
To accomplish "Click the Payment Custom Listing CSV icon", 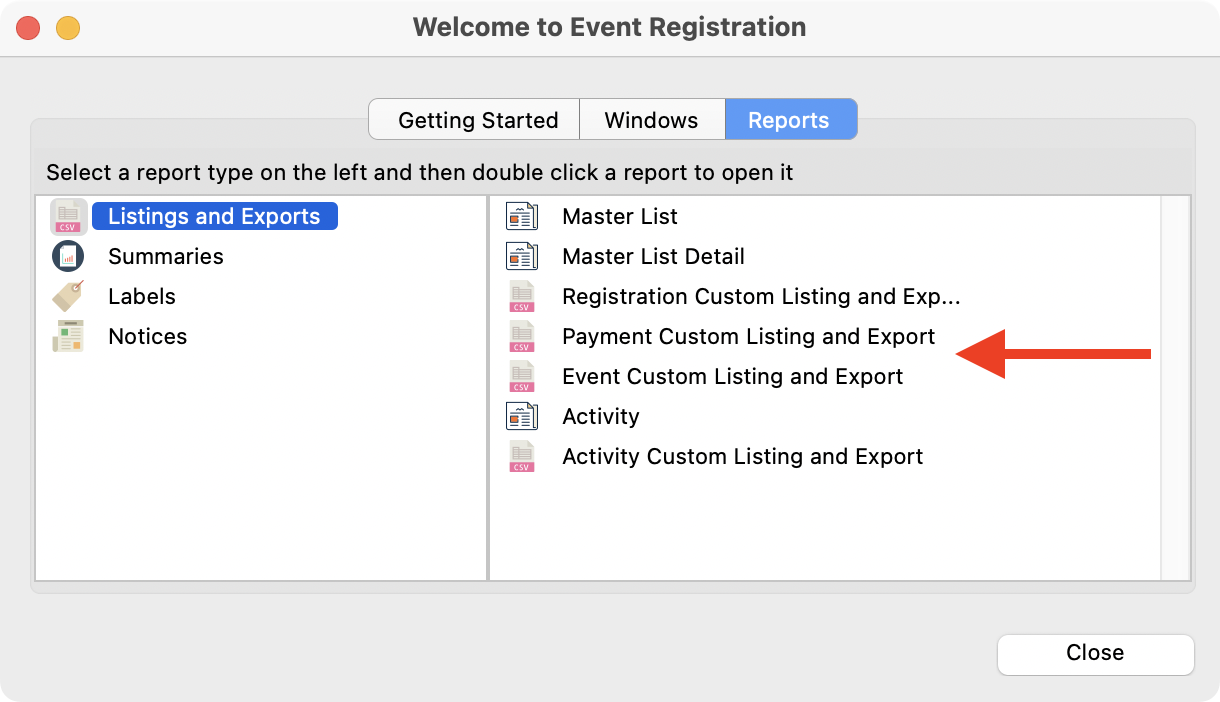I will pos(521,337).
